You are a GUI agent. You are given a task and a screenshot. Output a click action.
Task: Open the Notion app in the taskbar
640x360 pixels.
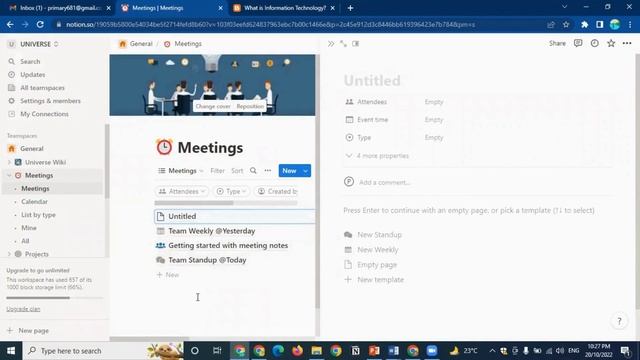point(356,351)
